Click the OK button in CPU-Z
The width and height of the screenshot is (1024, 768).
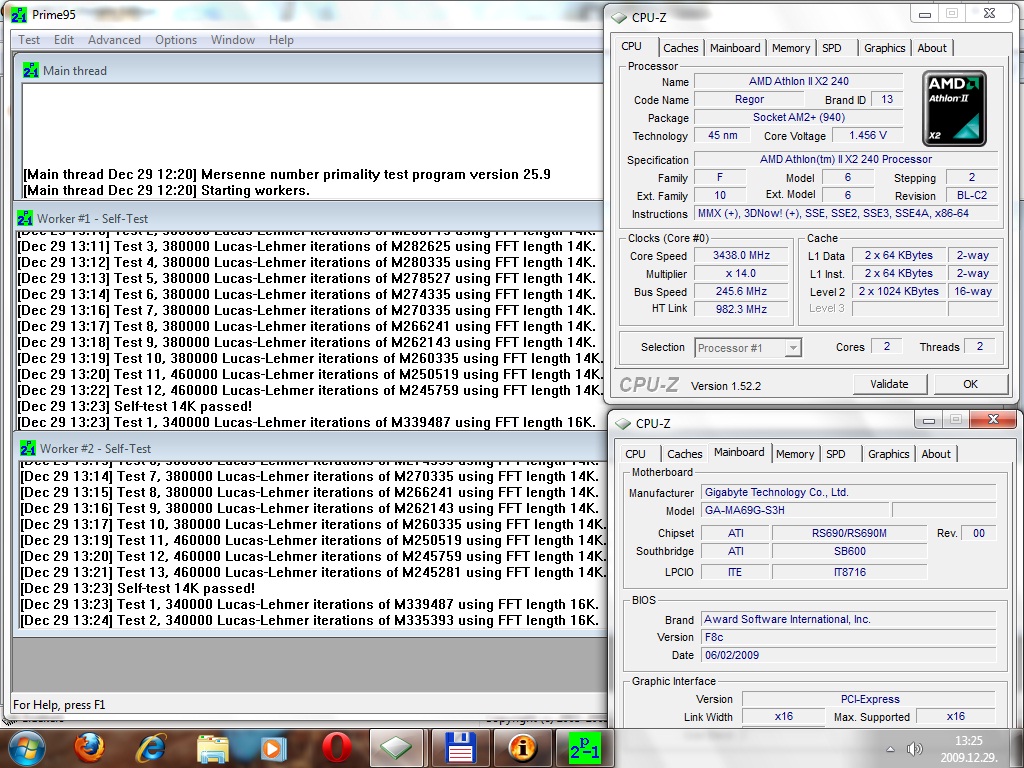(970, 384)
